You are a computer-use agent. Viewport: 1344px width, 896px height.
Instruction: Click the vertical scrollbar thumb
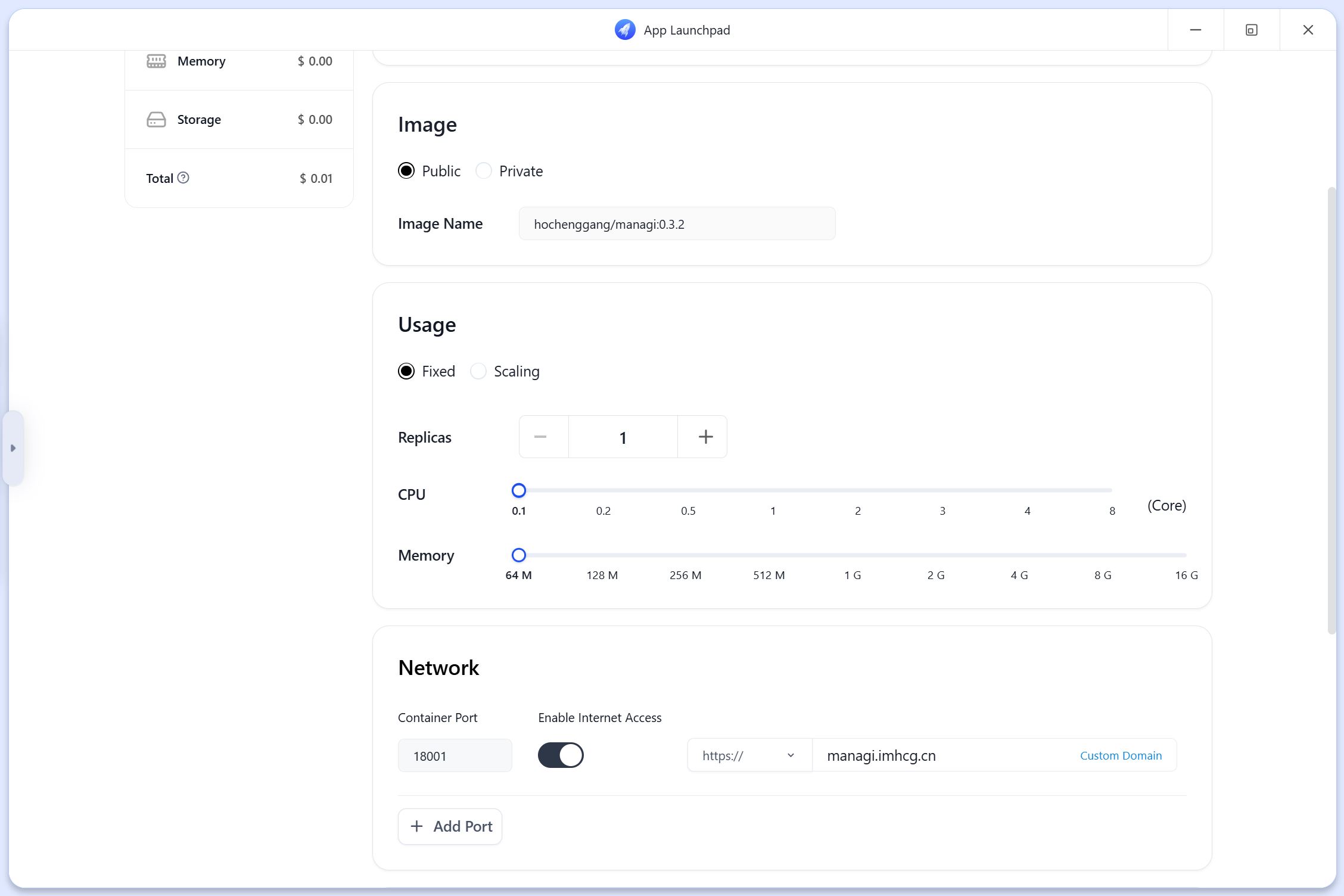[1331, 411]
